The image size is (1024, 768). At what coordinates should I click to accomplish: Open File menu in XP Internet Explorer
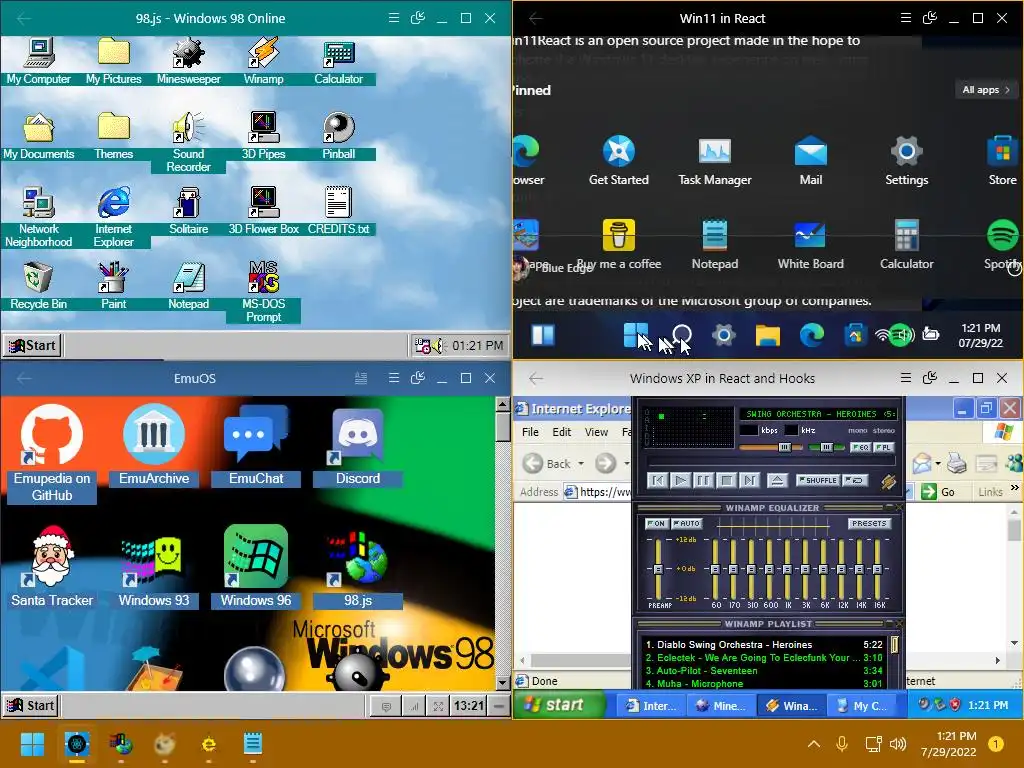(530, 432)
